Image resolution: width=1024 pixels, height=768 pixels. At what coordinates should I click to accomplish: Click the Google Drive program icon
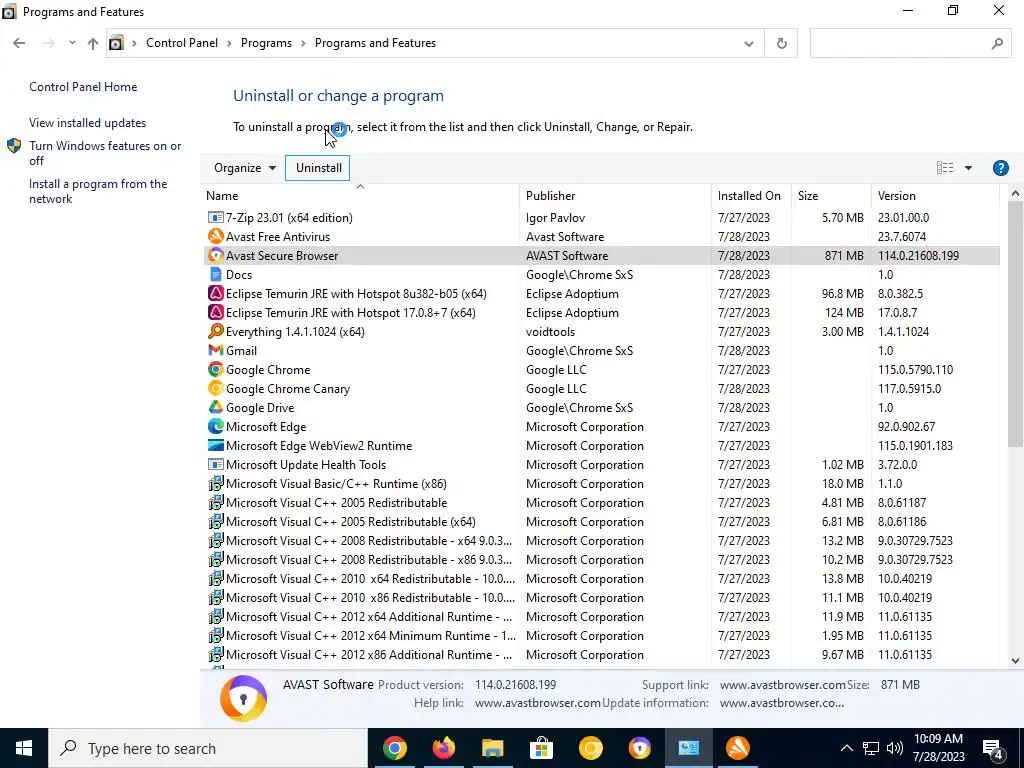click(x=215, y=408)
